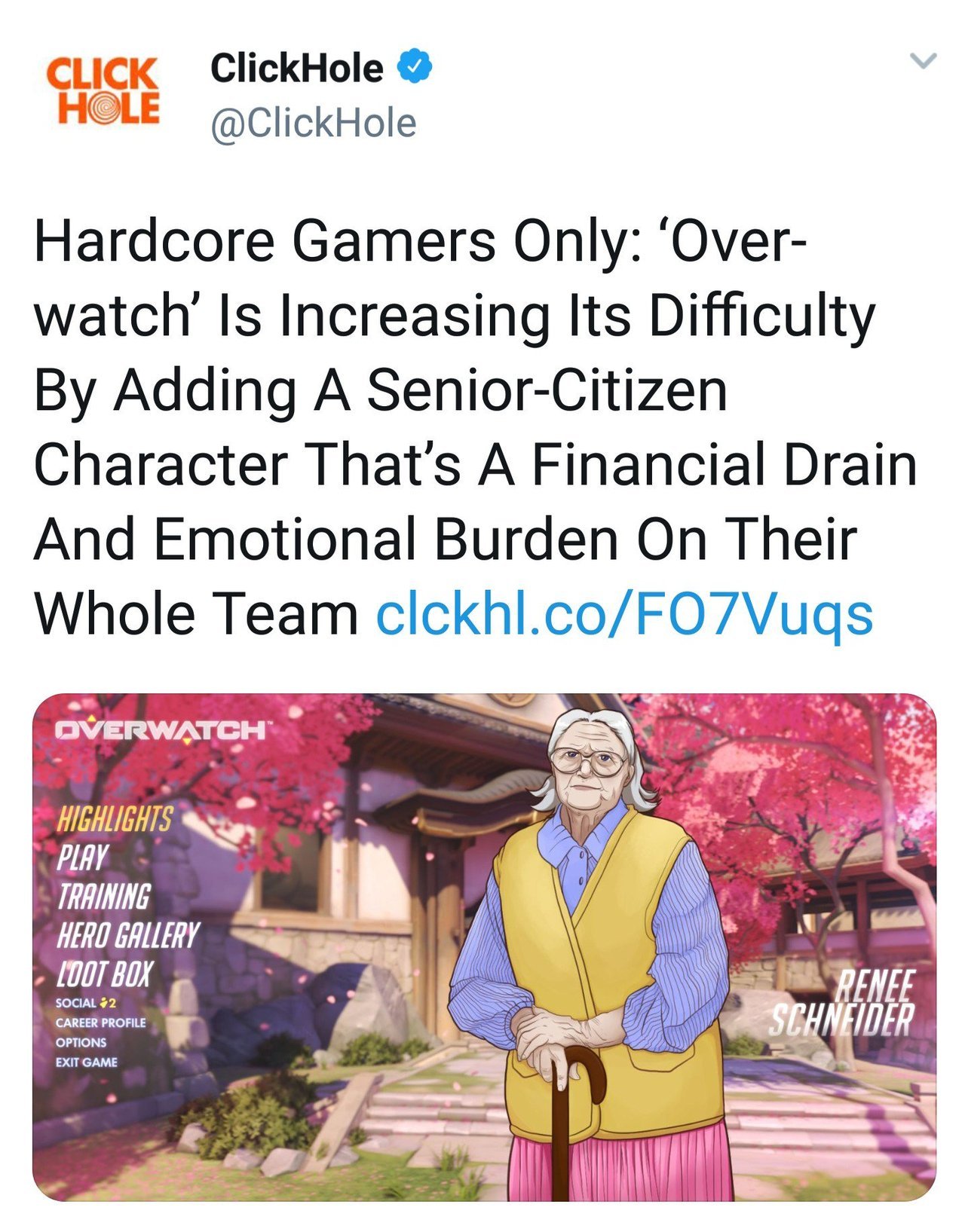Select Exit Game
Image resolution: width=965 pixels, height=1232 pixels.
(86, 1062)
